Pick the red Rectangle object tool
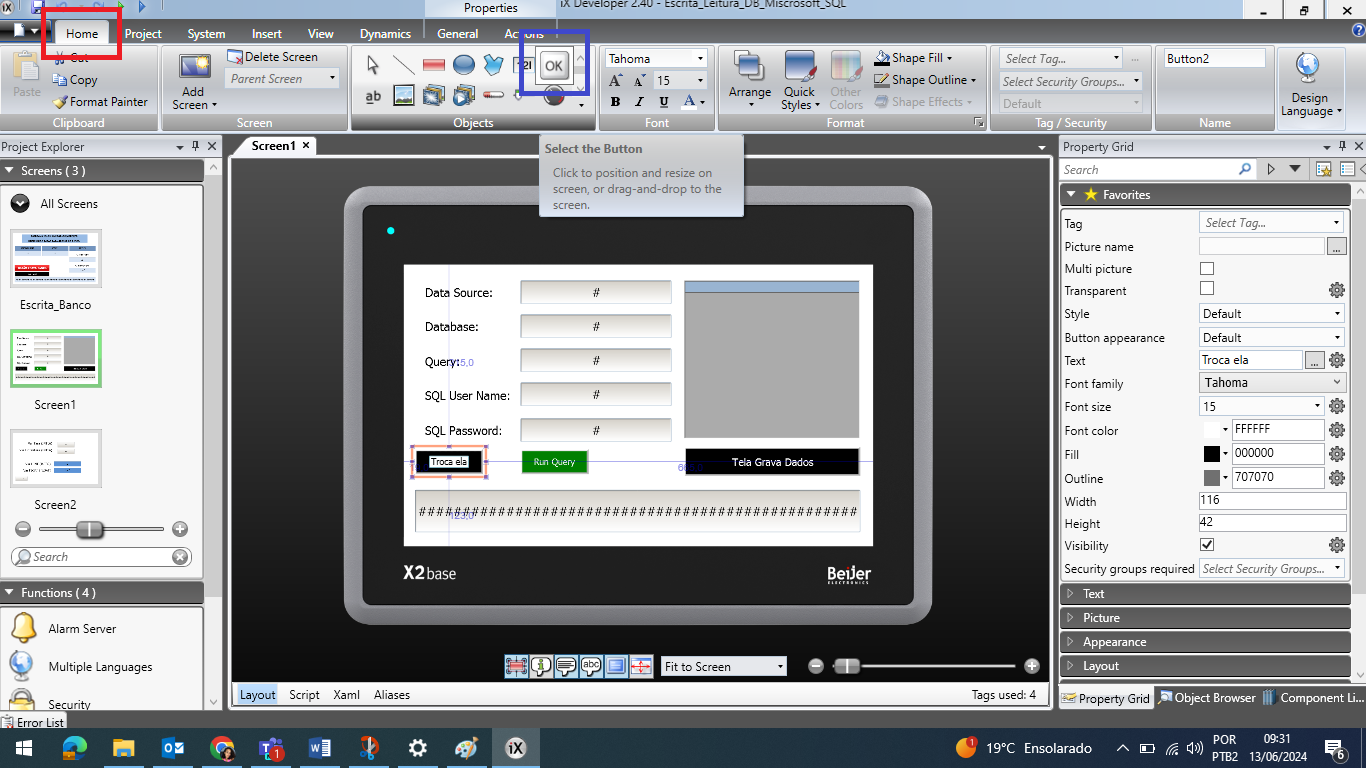1366x768 pixels. (433, 66)
